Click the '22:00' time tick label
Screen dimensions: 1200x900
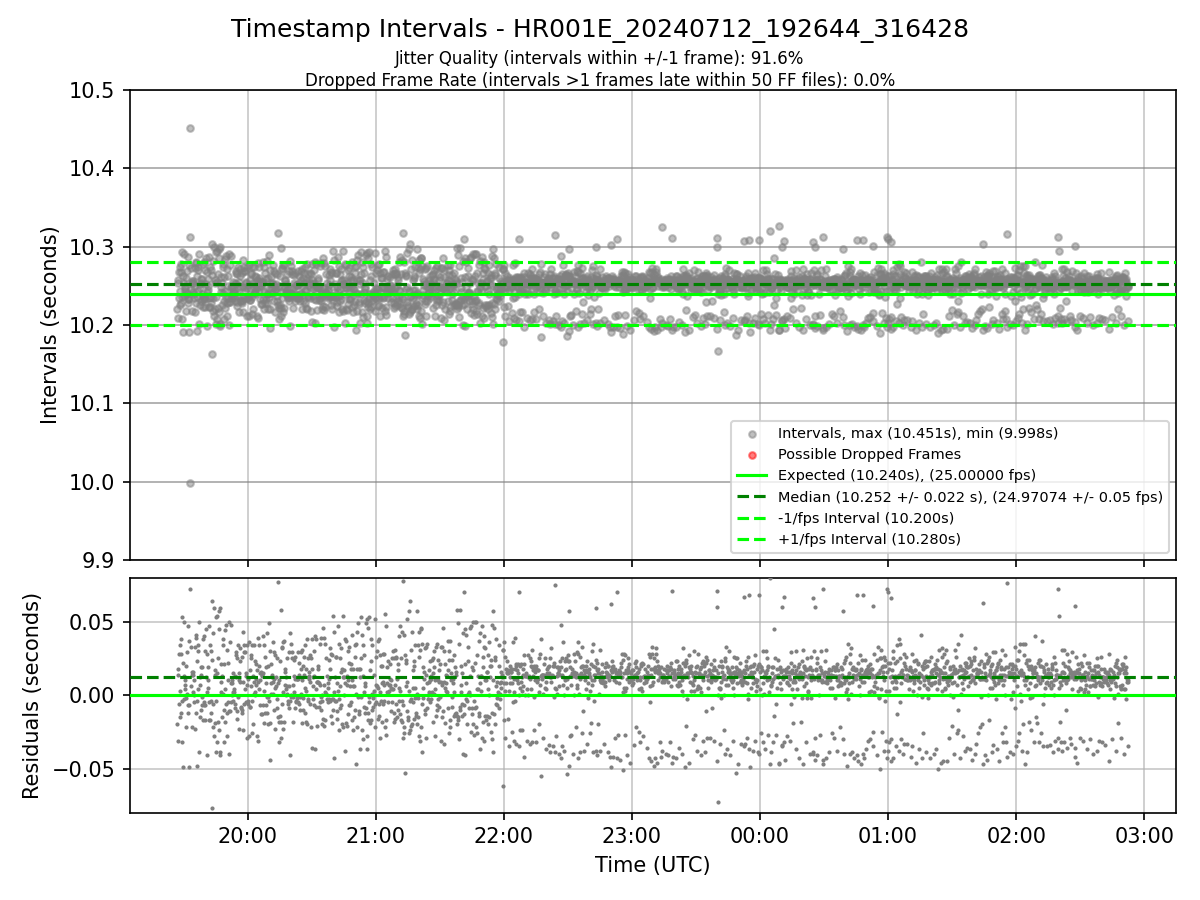504,836
